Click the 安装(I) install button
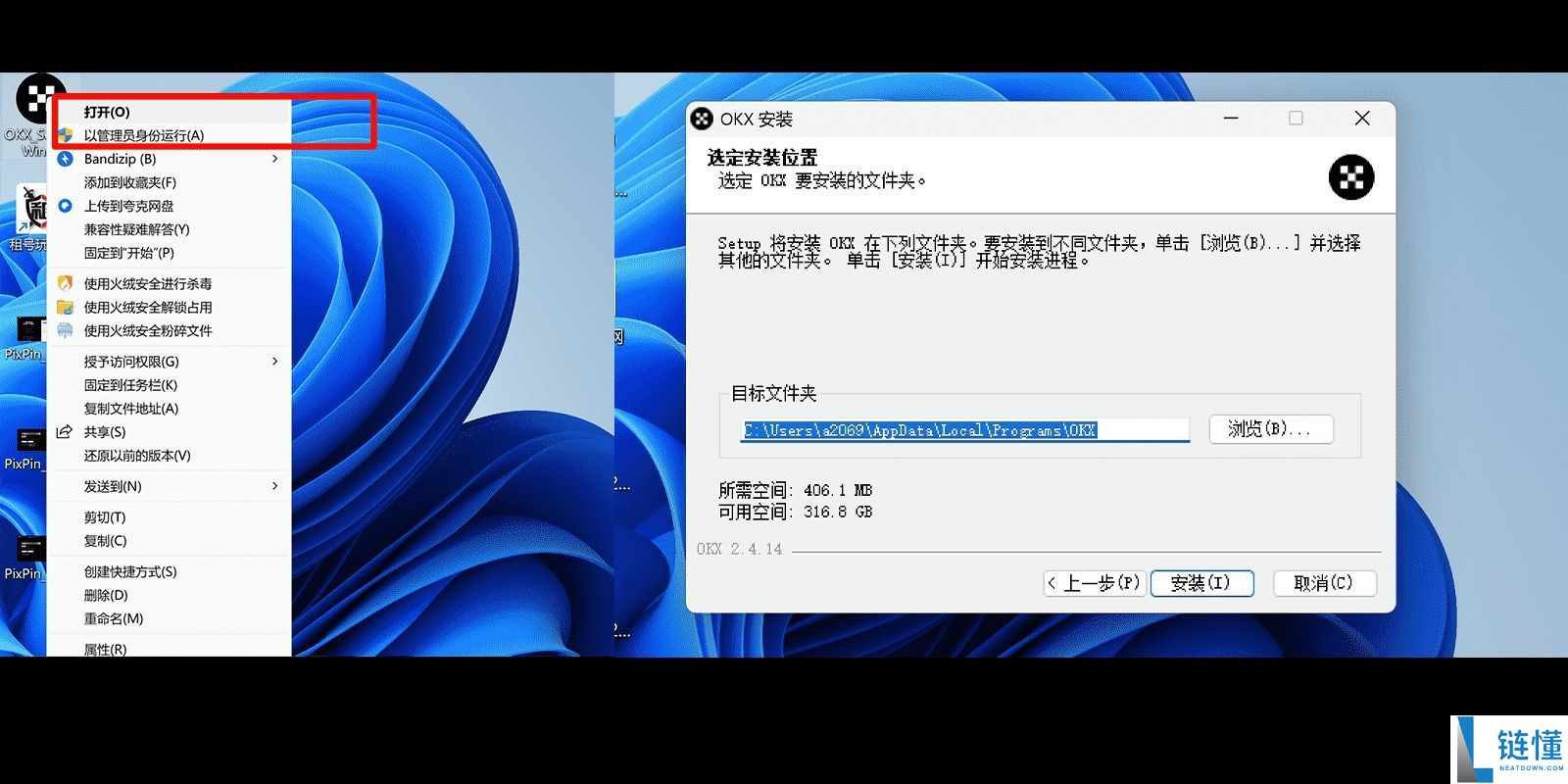 point(1202,583)
